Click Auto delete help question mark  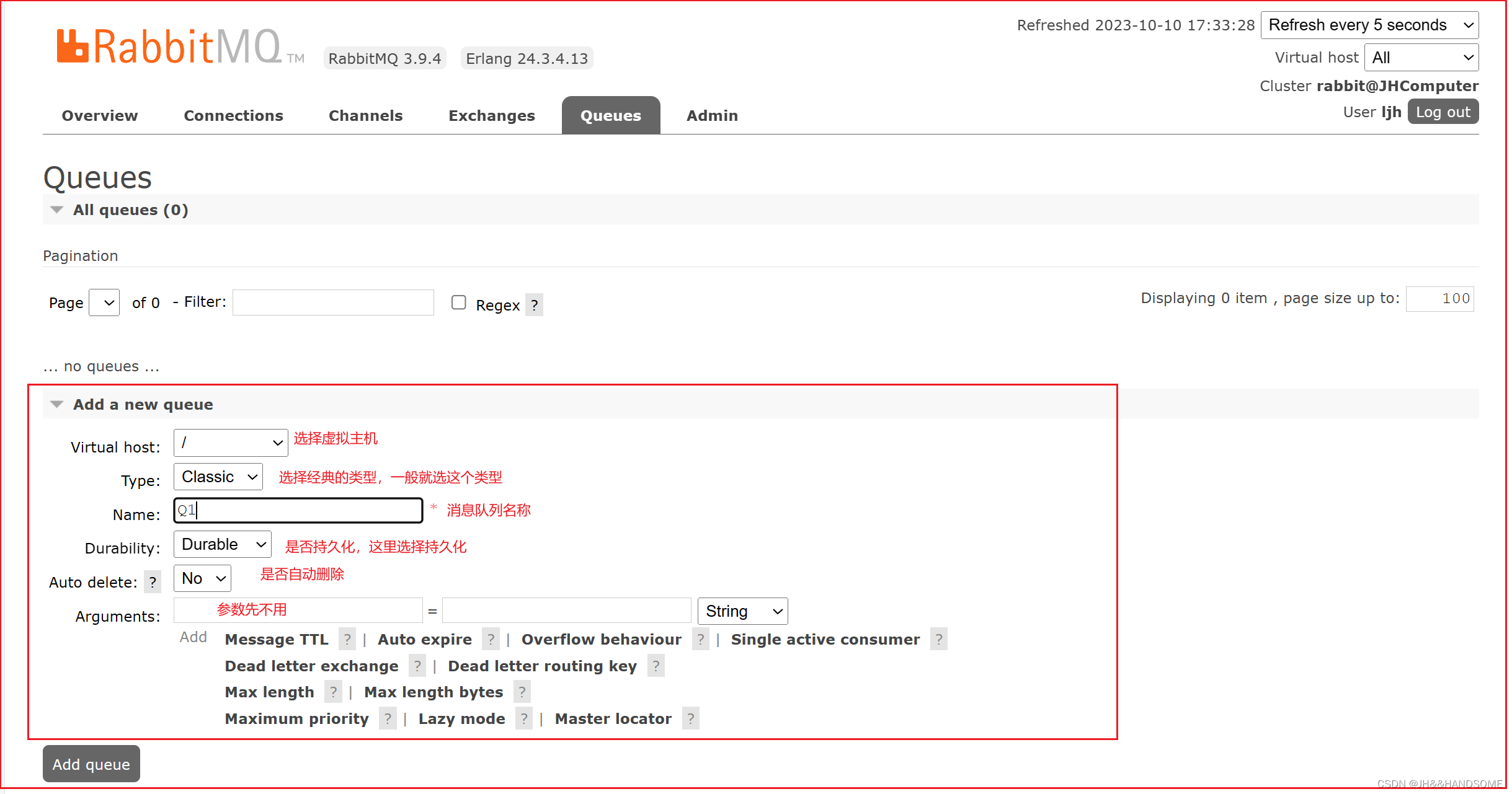[153, 582]
